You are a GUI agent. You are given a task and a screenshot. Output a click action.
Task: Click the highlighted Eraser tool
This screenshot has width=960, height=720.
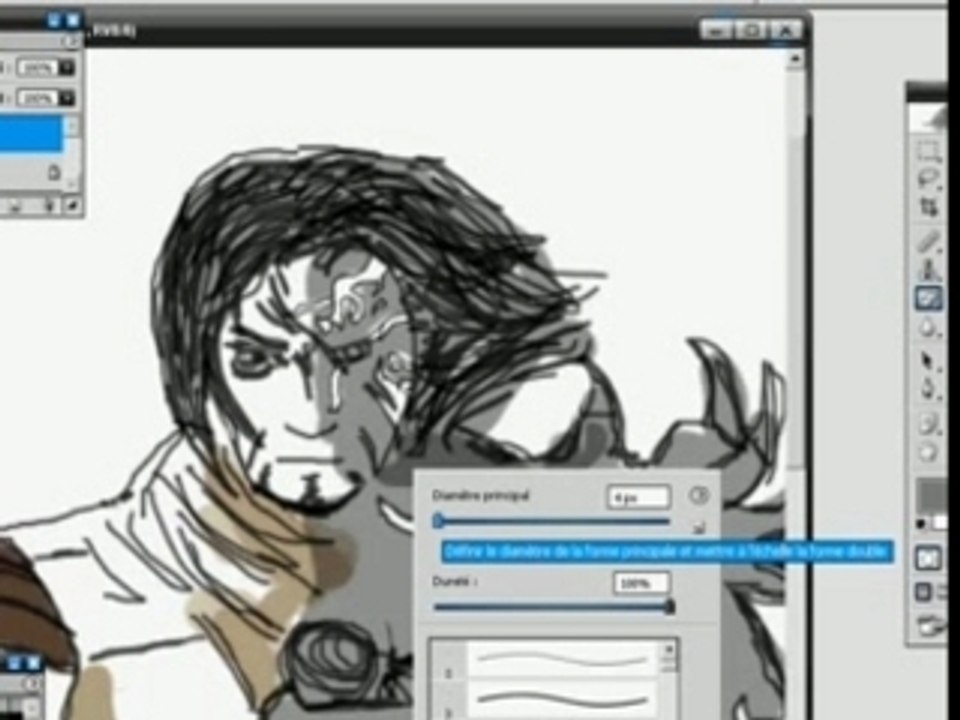click(929, 298)
